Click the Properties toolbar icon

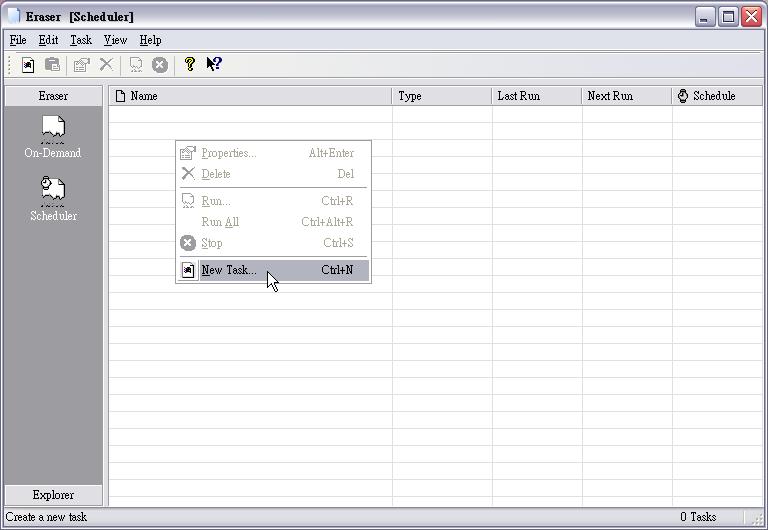pyautogui.click(x=81, y=65)
